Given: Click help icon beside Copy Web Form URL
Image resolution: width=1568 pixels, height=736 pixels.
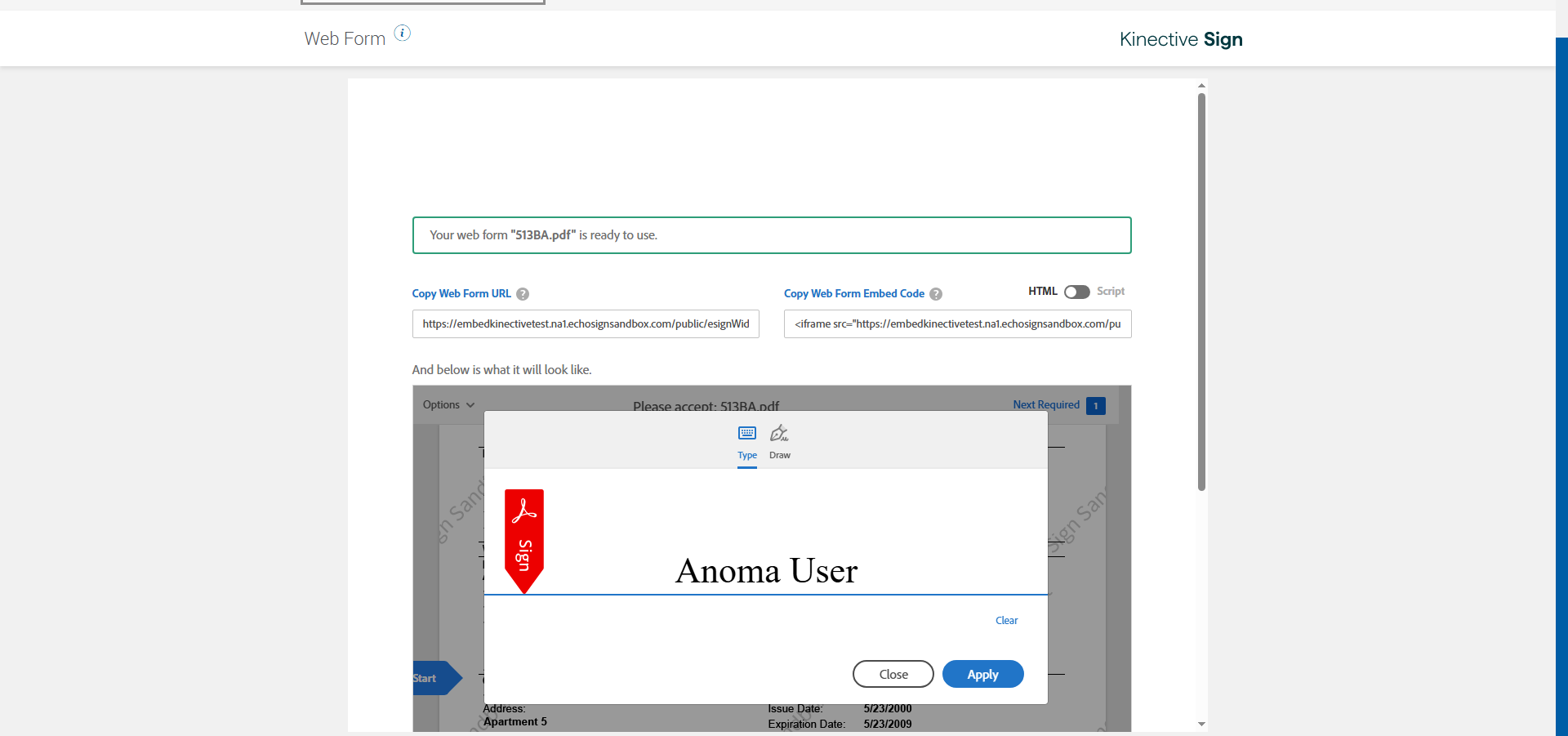Looking at the screenshot, I should point(523,294).
